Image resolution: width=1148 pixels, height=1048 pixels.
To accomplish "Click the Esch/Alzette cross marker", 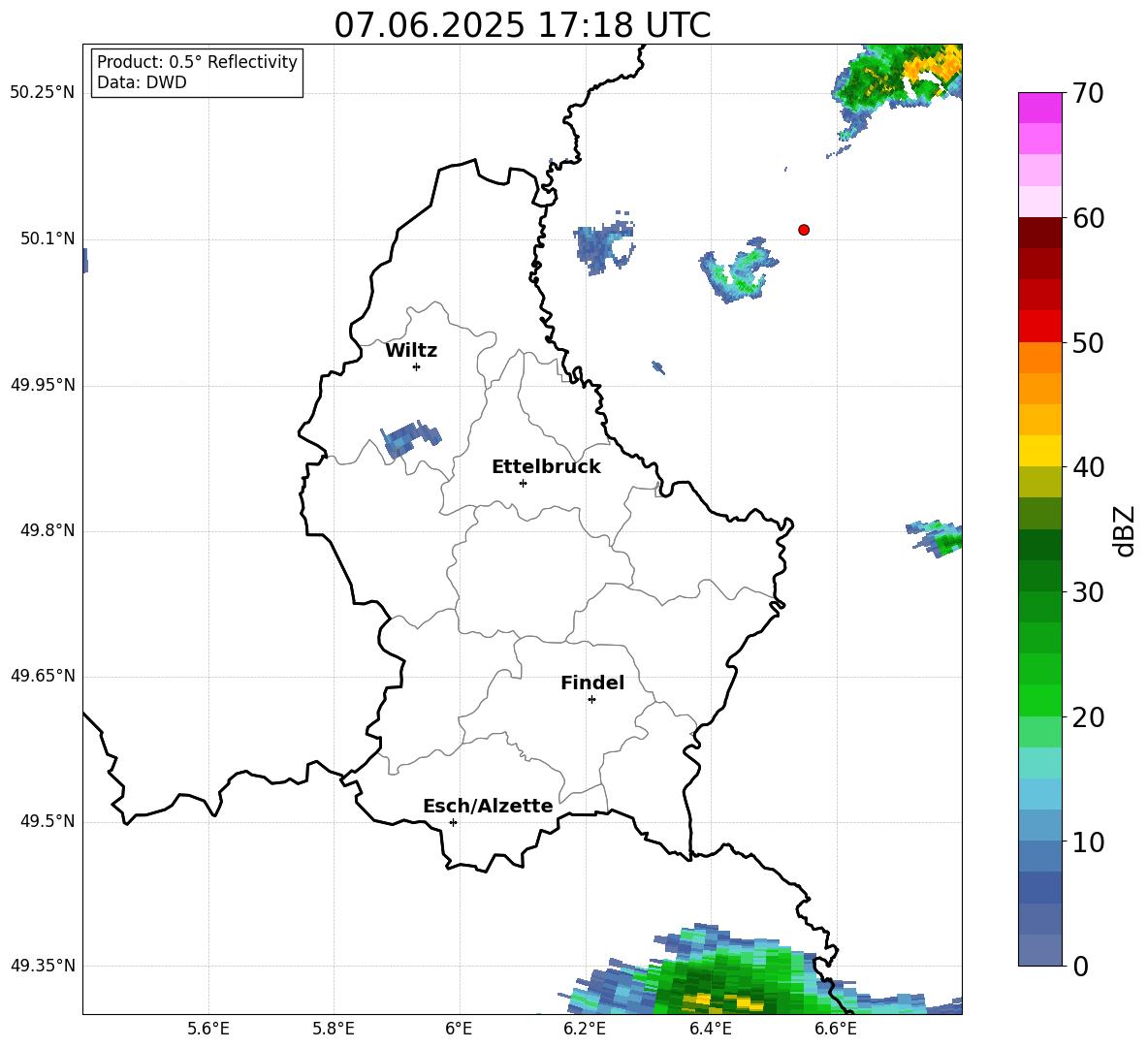I will pos(453,822).
